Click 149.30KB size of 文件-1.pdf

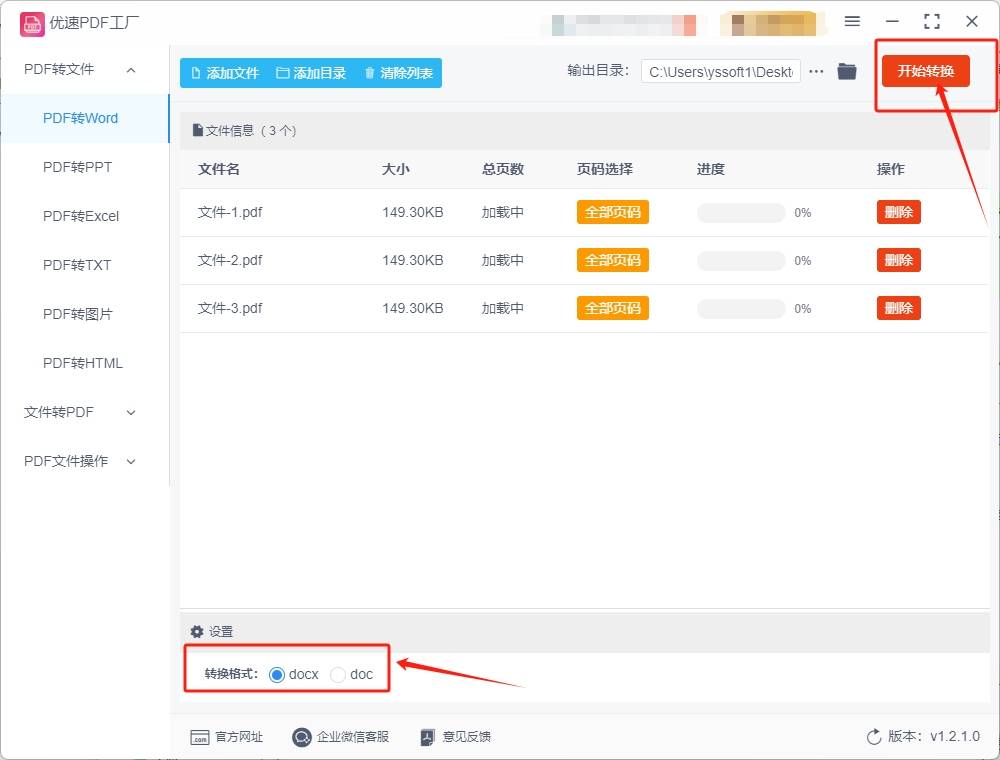(x=413, y=212)
